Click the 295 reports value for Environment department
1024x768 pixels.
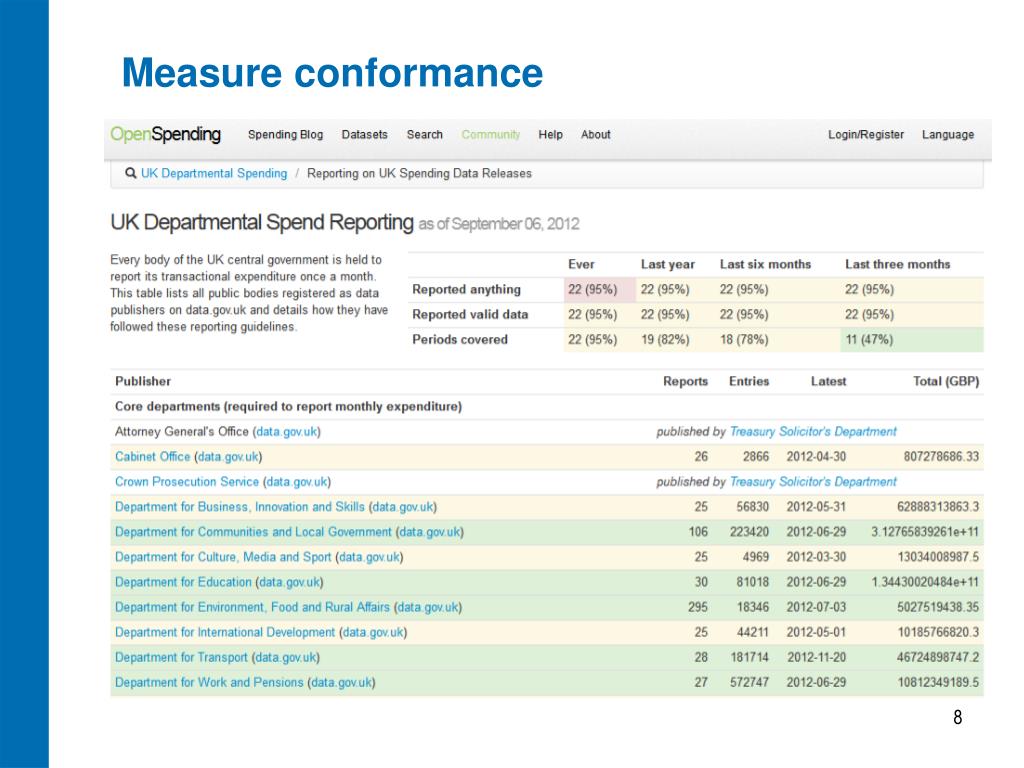click(697, 607)
